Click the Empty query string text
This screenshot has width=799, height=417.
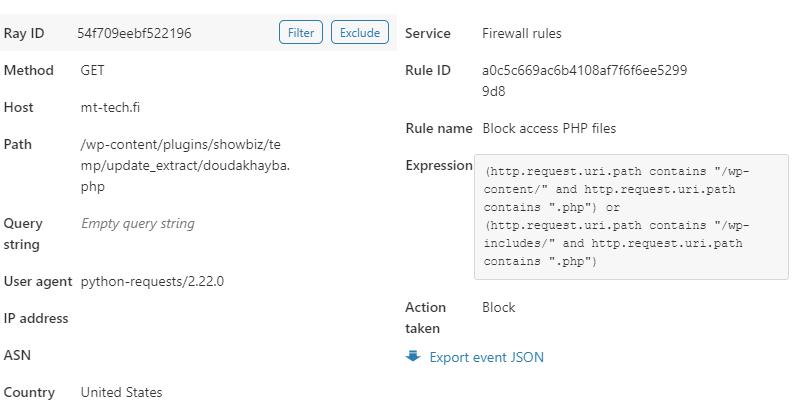[x=137, y=223]
